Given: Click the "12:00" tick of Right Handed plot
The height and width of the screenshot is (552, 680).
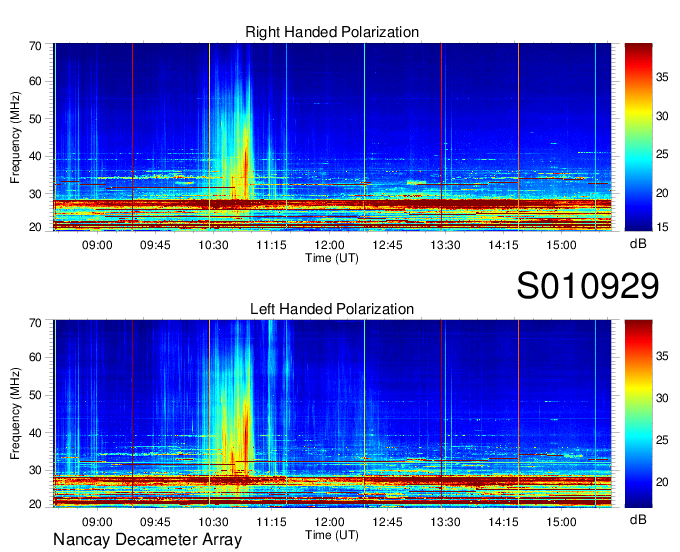Looking at the screenshot, I should [x=330, y=245].
